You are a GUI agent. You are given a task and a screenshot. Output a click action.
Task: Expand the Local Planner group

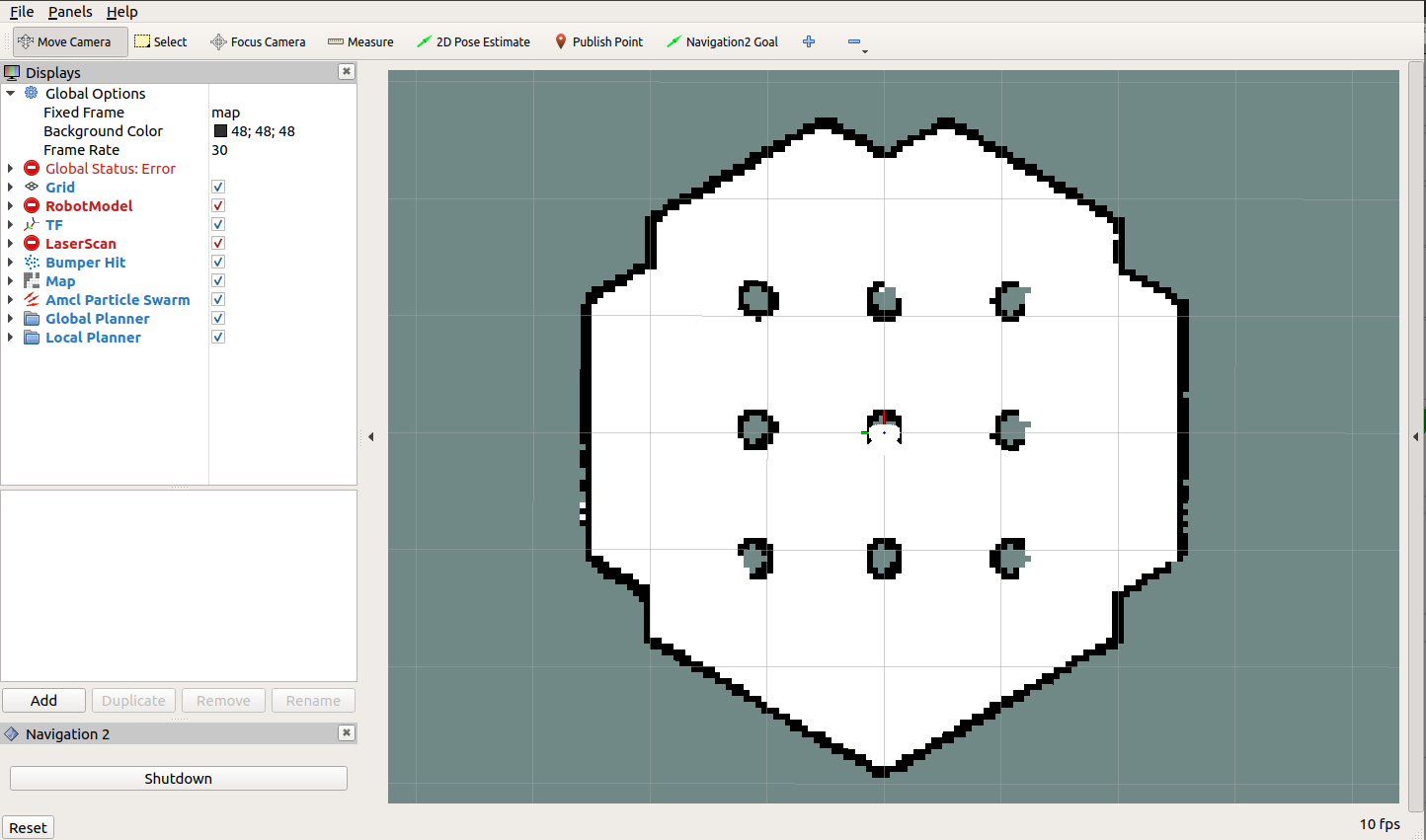tap(11, 337)
